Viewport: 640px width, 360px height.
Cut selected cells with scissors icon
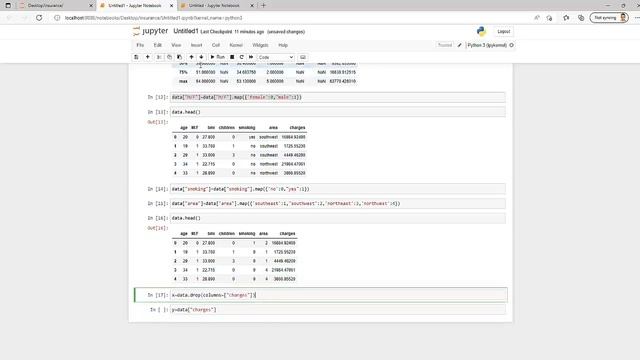point(159,57)
